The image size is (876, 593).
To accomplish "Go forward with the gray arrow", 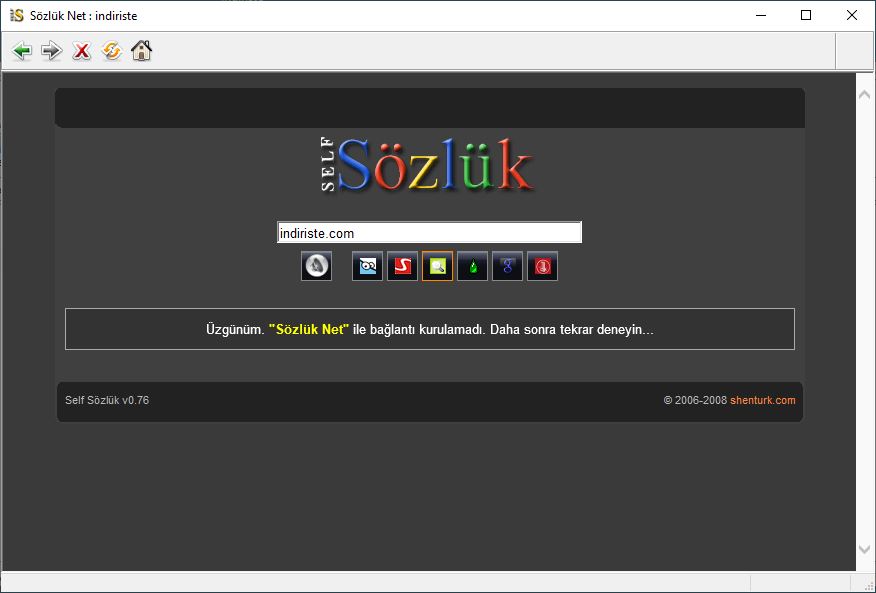I will 51,51.
